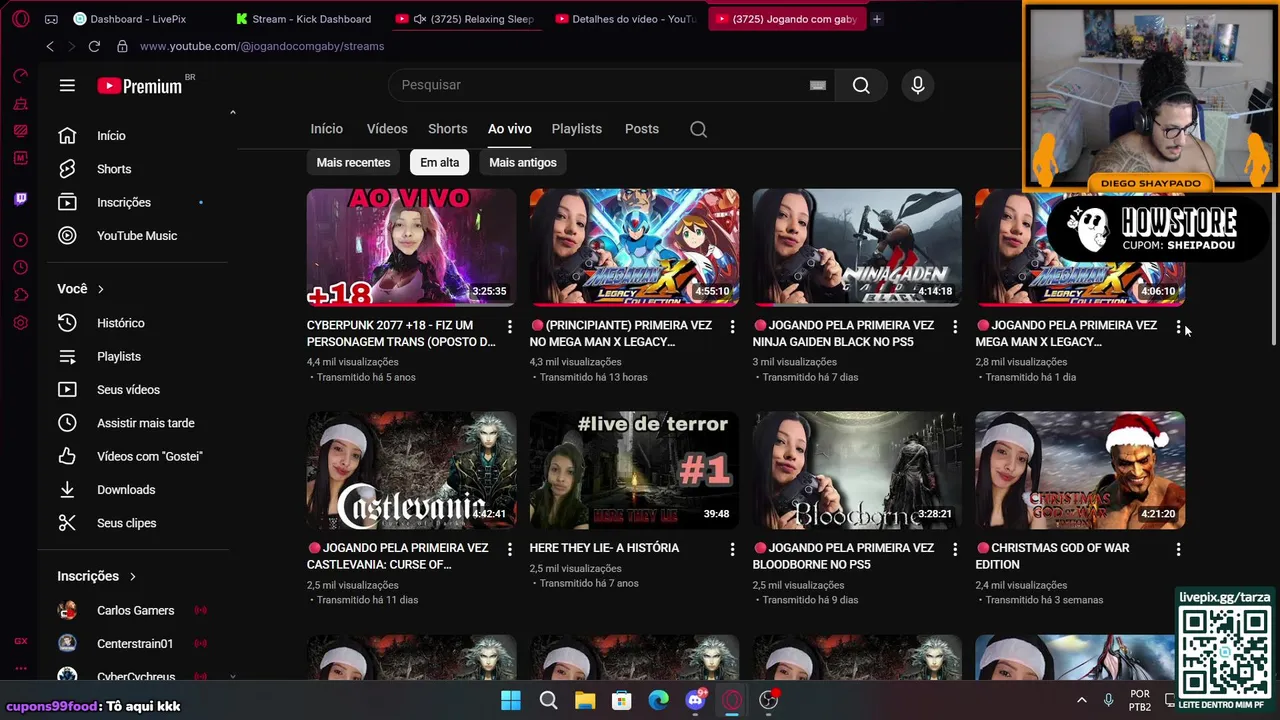Select the Início channel tab
Screen dimensions: 1280x720
pos(327,129)
